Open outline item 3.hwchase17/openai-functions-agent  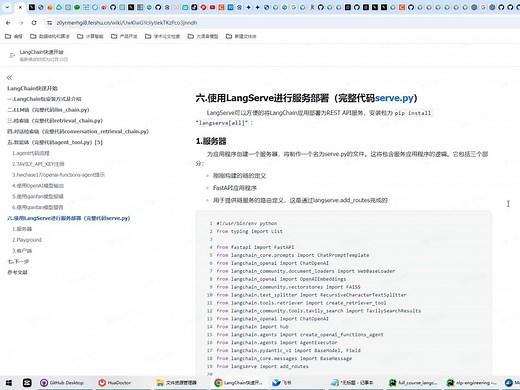[x=58, y=175]
